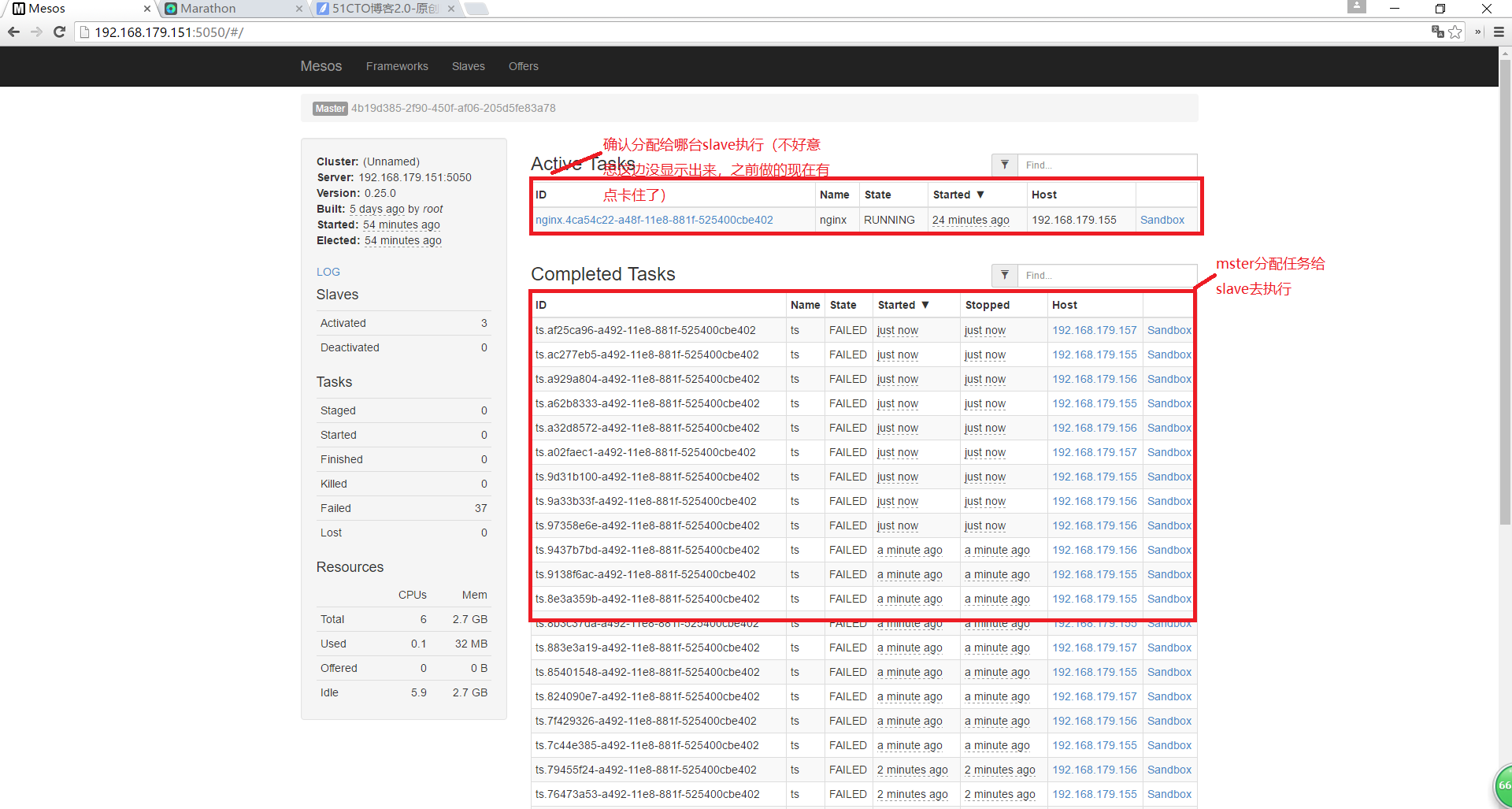Close the Mesos browser tab
Viewport: 1512px width, 809px height.
(146, 9)
